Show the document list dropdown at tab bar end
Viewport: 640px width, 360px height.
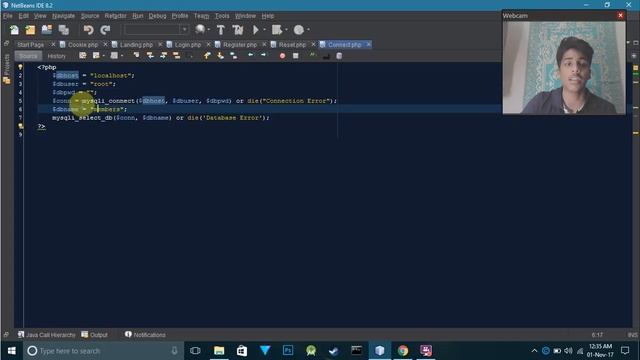tap(628, 43)
